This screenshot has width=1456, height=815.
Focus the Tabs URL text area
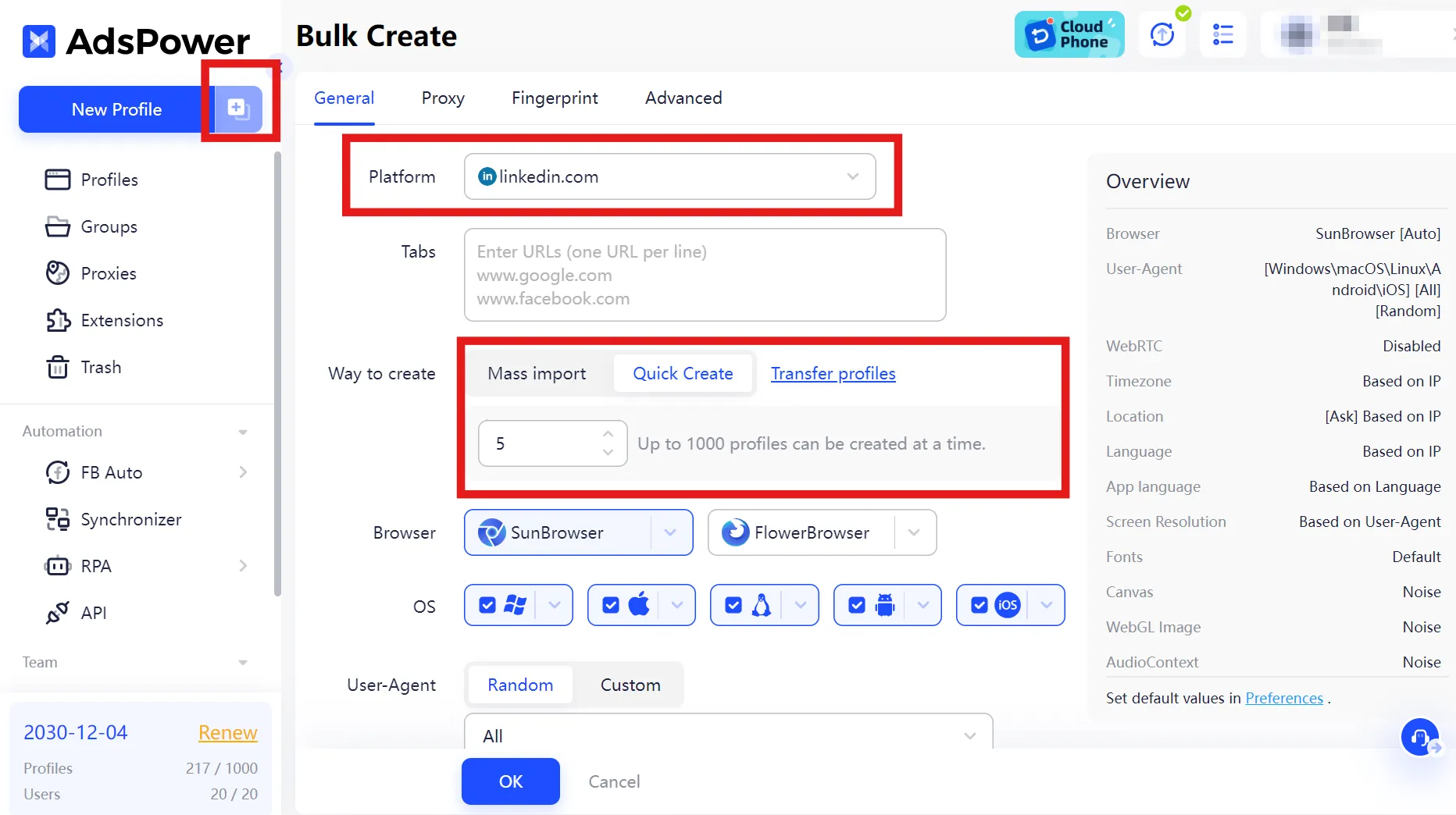coord(705,275)
